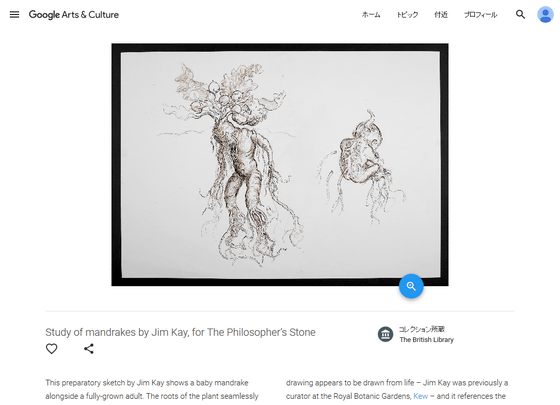Click the left description paragraph text
This screenshot has width=560, height=405.
click(152, 390)
